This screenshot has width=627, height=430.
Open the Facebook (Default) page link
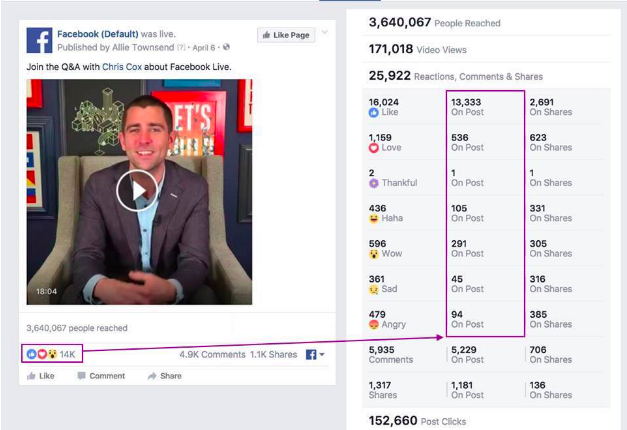tap(98, 34)
